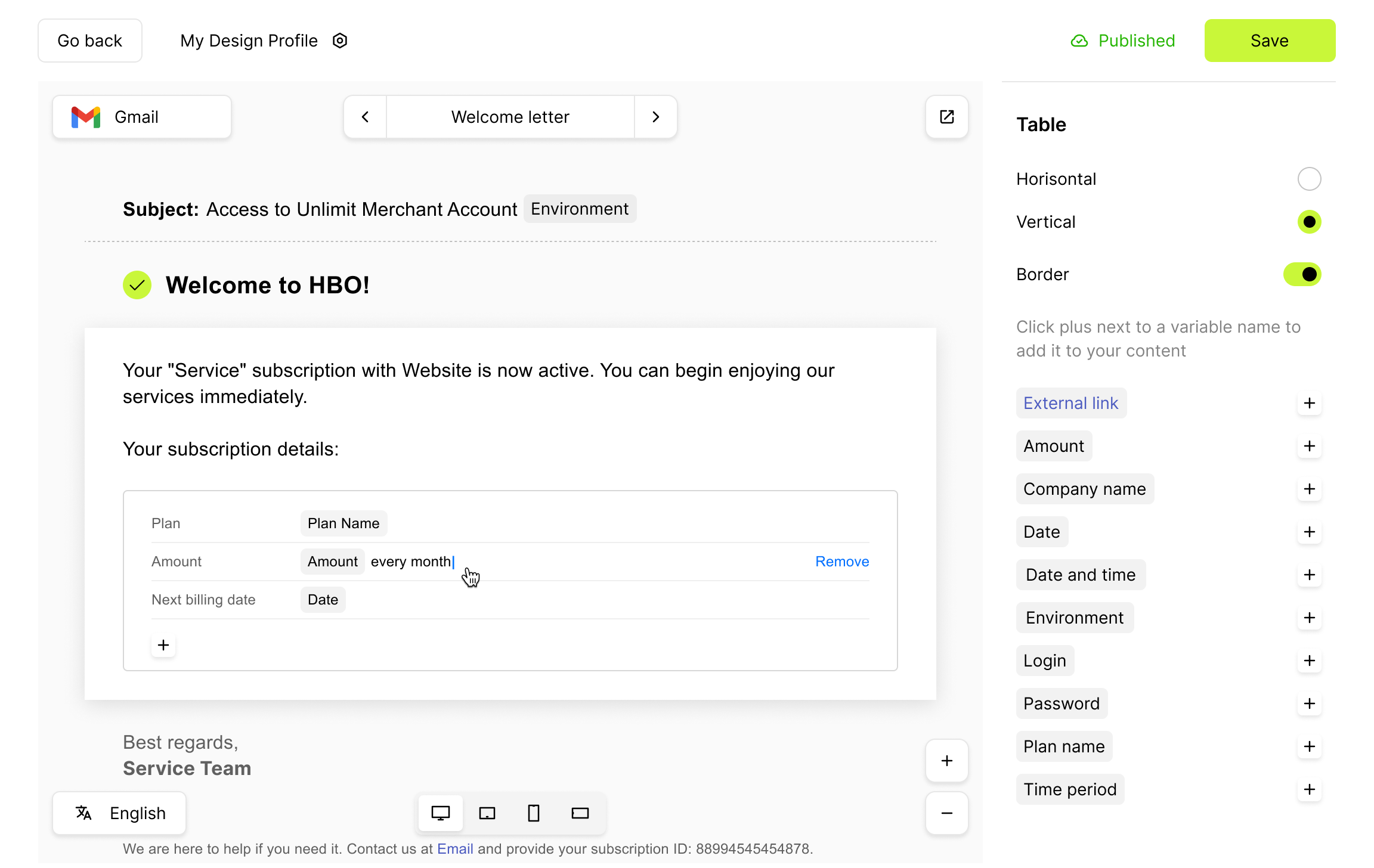Screen dimensions: 1374x868
Task: Select the Horisontal table layout radio
Action: [1309, 179]
